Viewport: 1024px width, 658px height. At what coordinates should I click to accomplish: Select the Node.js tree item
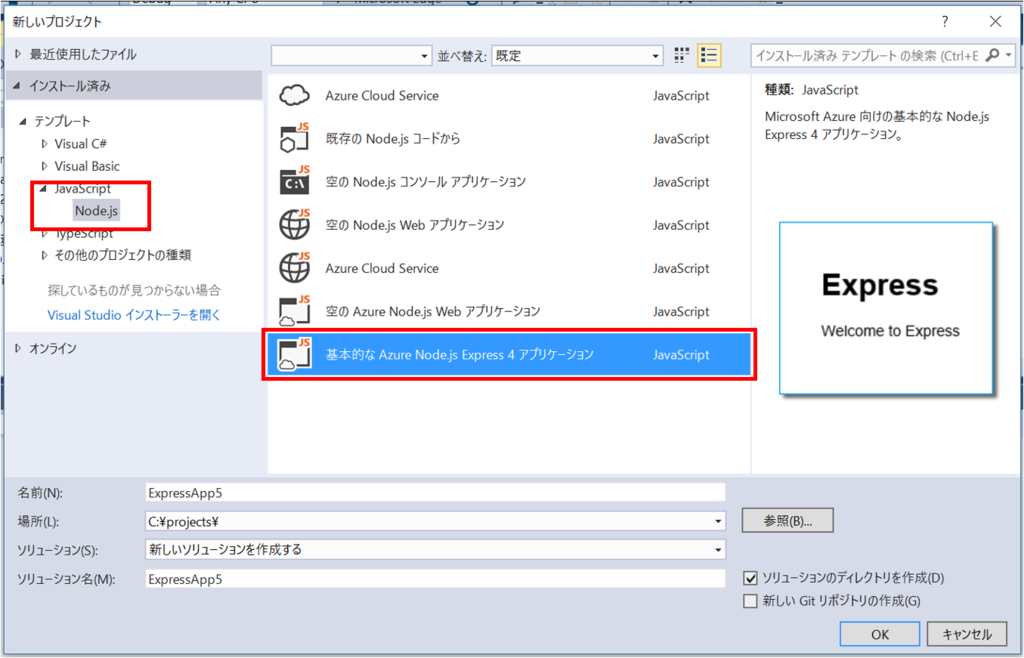[x=96, y=211]
